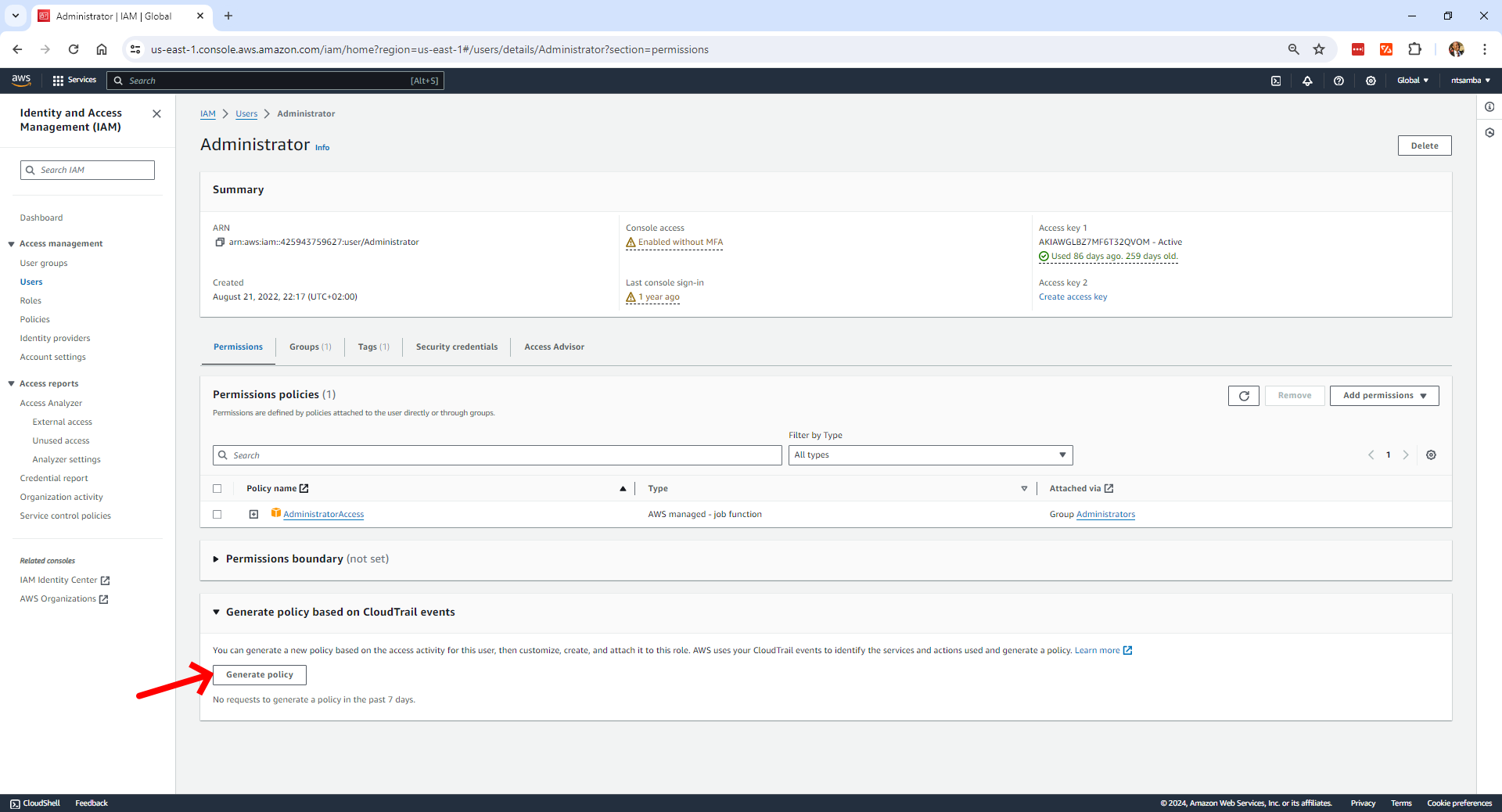Open the help question mark icon
This screenshot has width=1502, height=812.
coord(1339,81)
